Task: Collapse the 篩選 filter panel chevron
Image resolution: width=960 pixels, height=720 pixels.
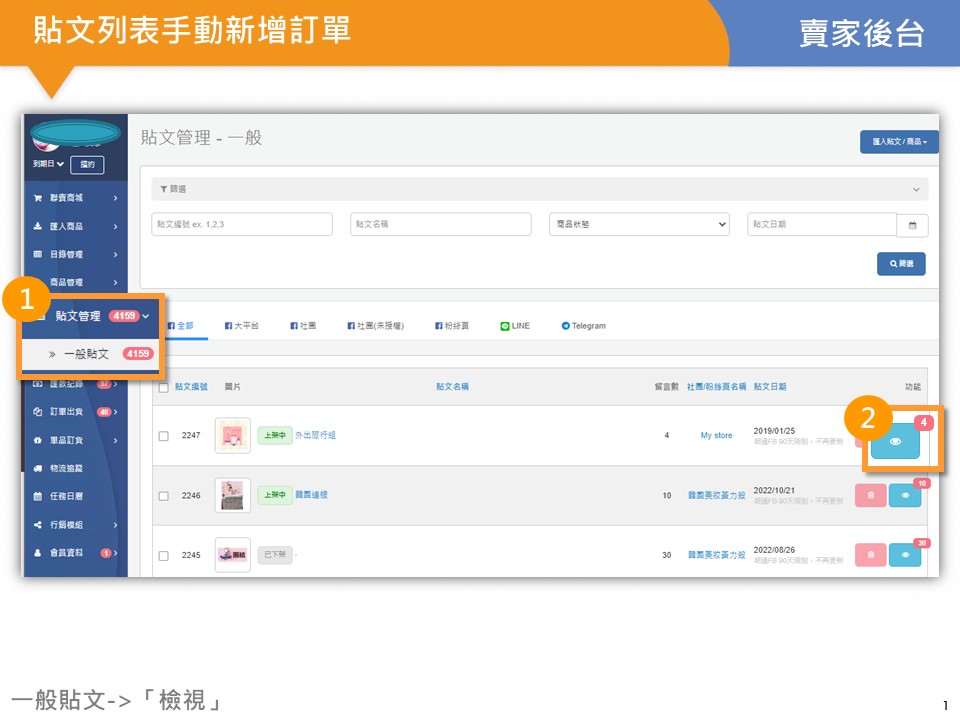Action: 916,189
